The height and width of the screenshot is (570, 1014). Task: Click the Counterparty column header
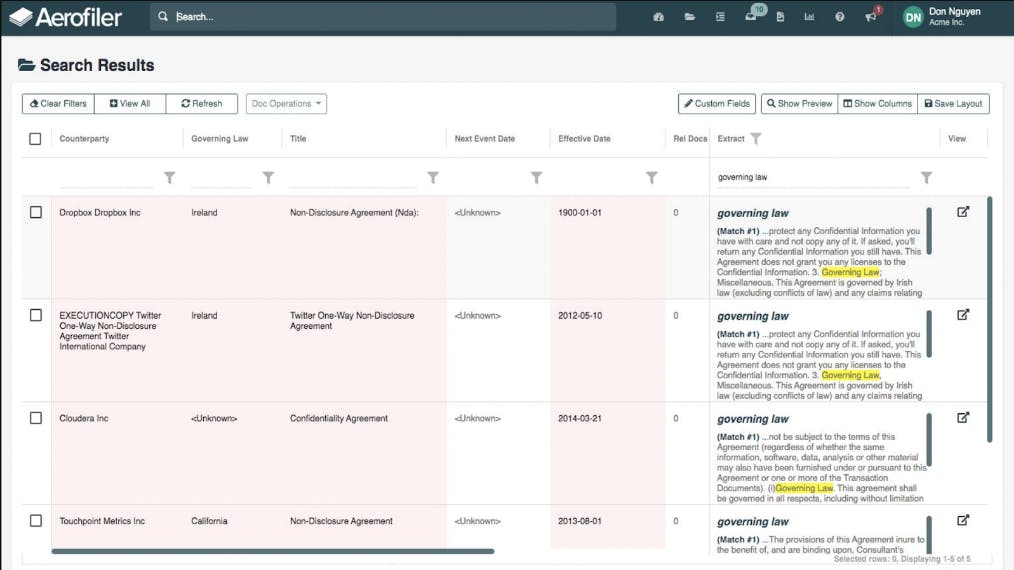tap(84, 139)
